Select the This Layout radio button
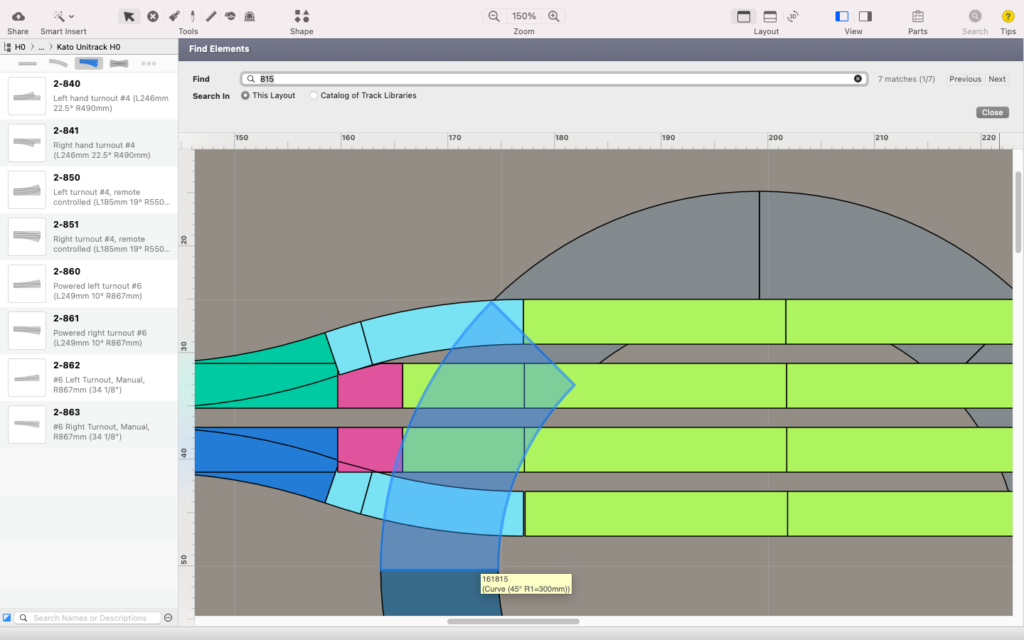The image size is (1024, 640). (246, 96)
